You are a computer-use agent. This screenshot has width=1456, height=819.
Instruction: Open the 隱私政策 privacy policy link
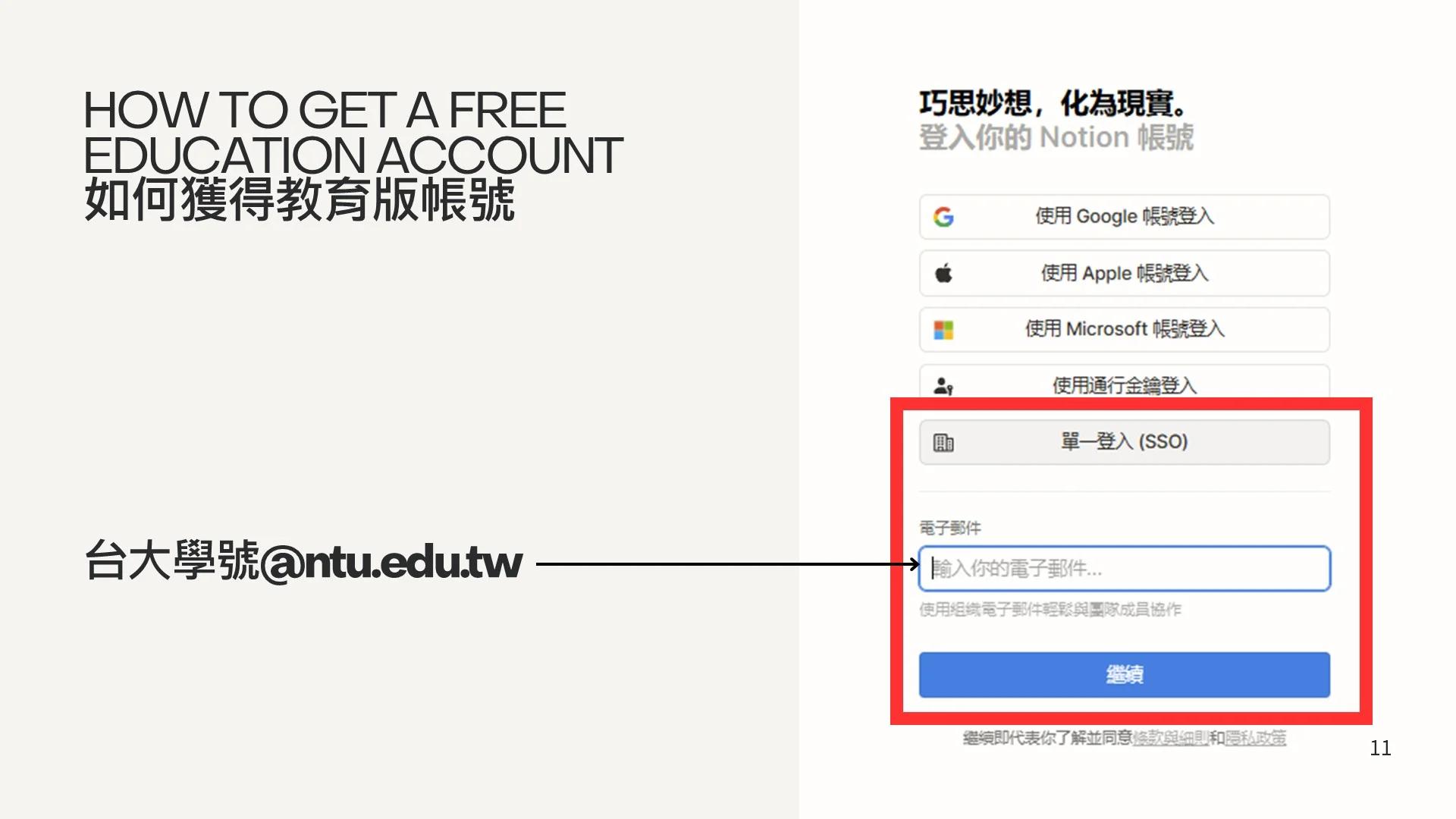pos(1256,738)
